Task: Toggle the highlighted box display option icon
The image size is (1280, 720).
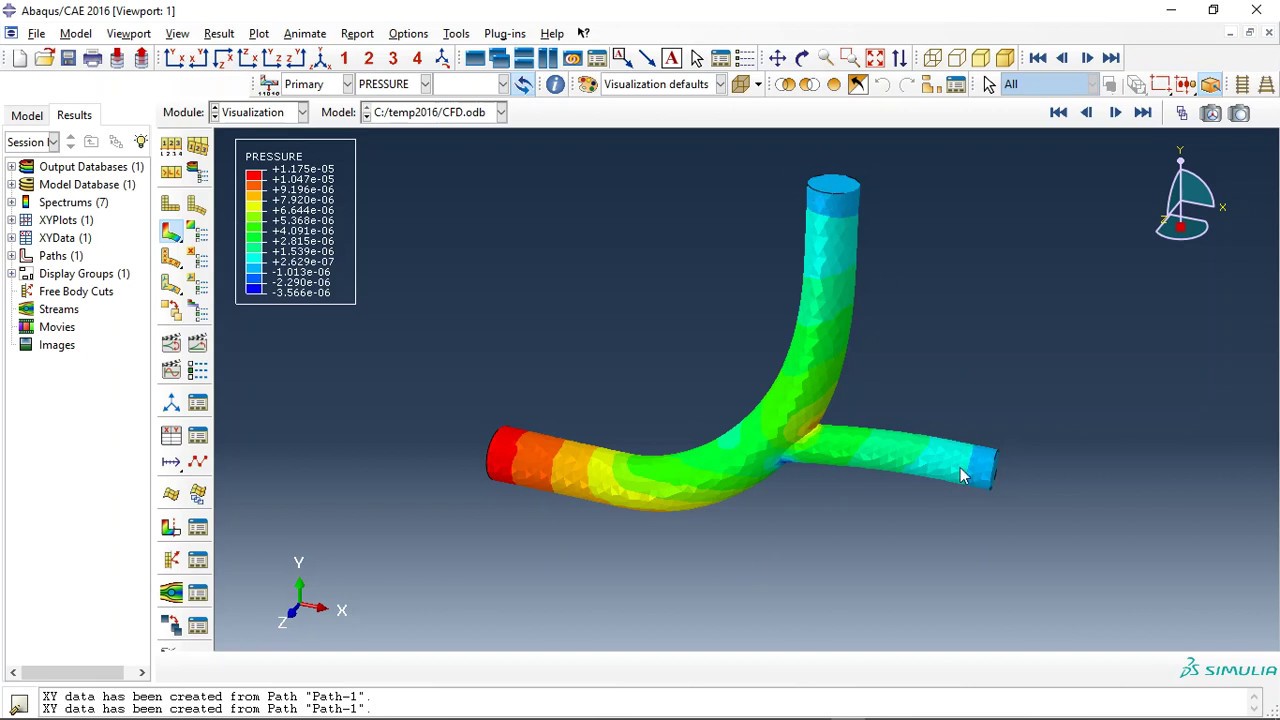Action: point(1210,84)
